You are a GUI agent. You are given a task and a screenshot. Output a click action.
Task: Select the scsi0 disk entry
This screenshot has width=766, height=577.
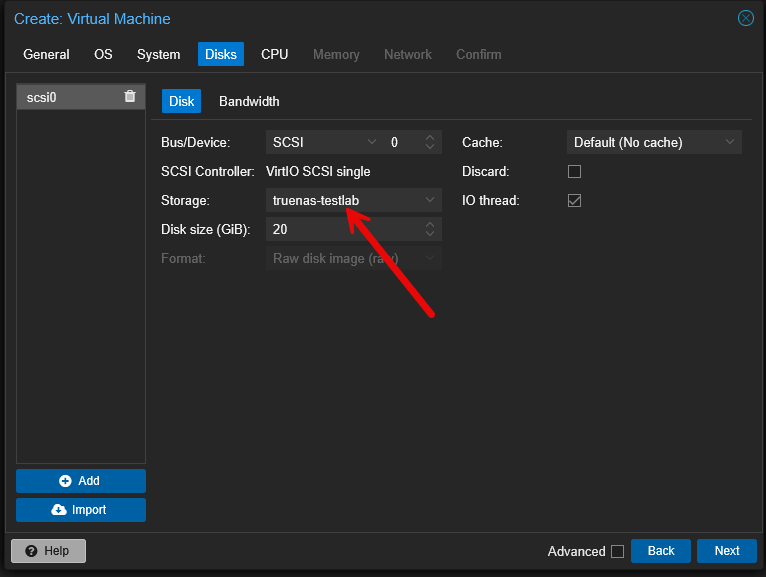[81, 97]
